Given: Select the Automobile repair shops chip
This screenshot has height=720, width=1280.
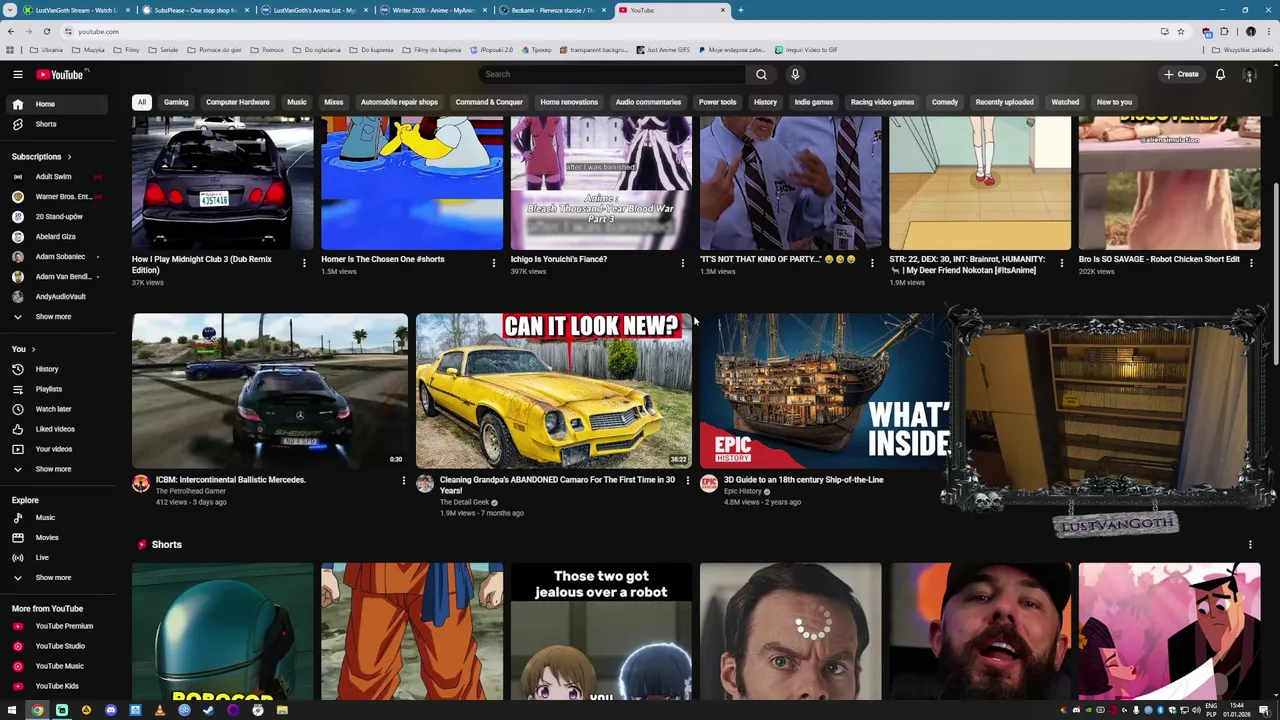Looking at the screenshot, I should point(399,102).
